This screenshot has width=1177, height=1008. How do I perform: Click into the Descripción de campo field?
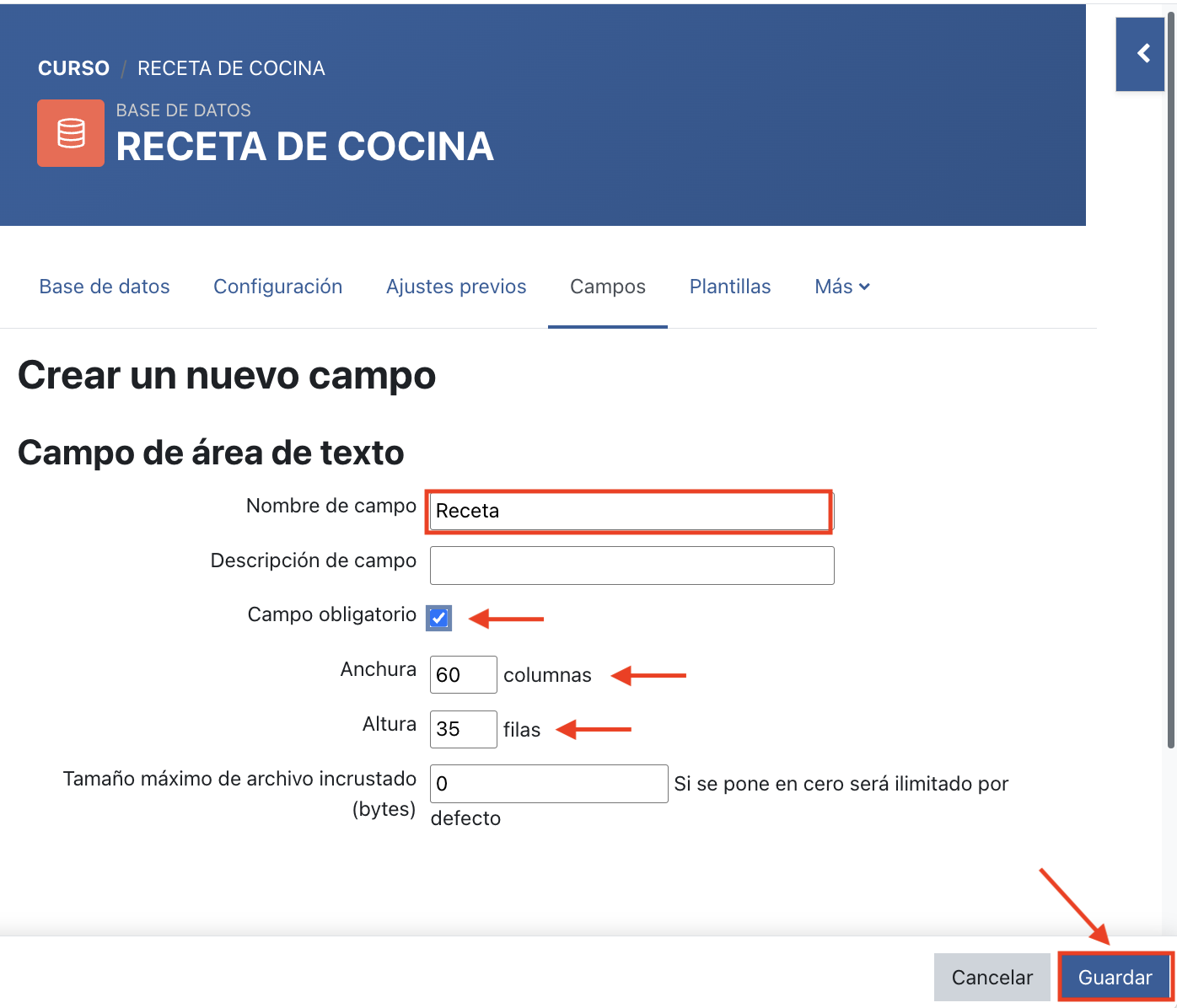tap(632, 566)
